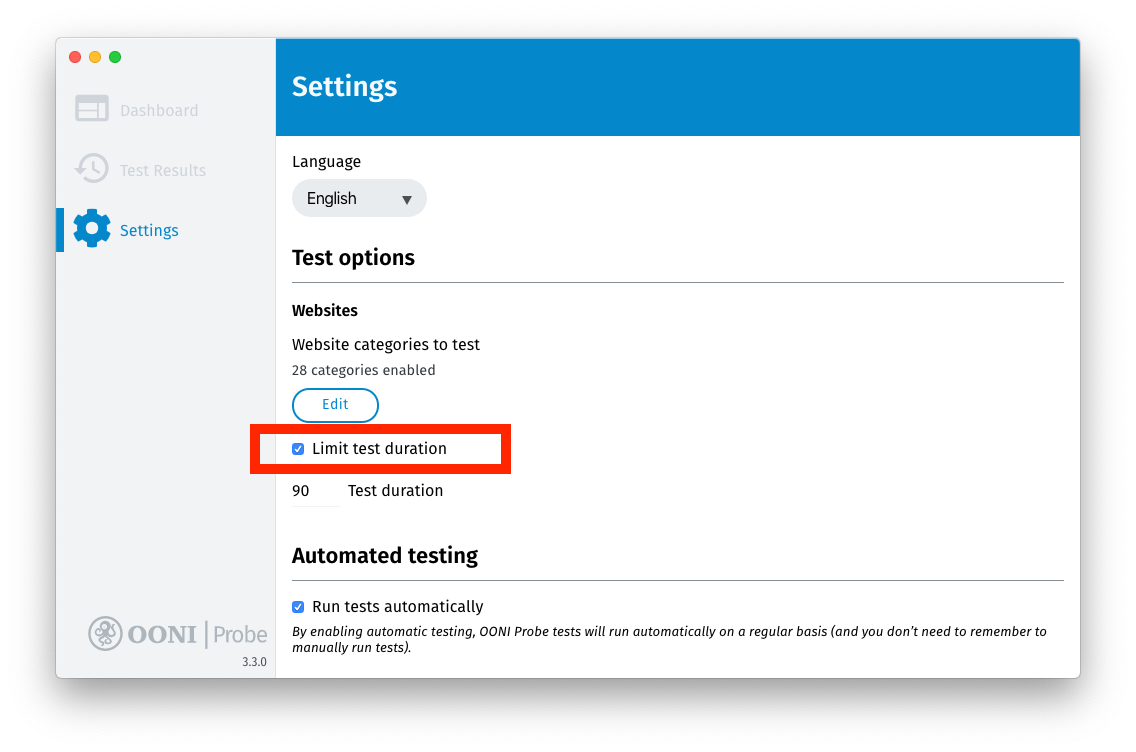Image resolution: width=1136 pixels, height=752 pixels.
Task: Click the Dashboard window icon in sidebar
Action: (92, 109)
